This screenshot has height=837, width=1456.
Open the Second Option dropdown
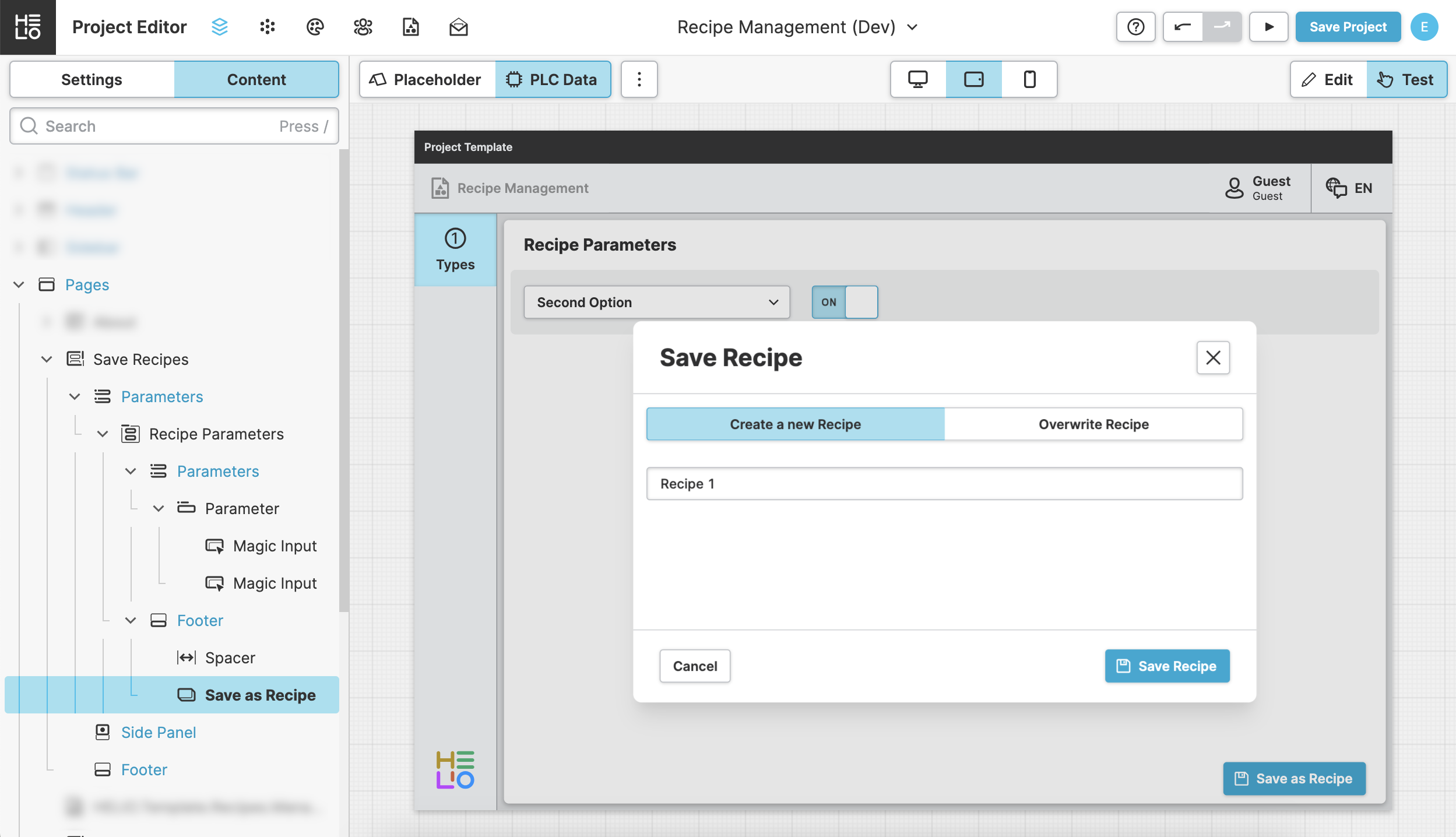click(657, 302)
